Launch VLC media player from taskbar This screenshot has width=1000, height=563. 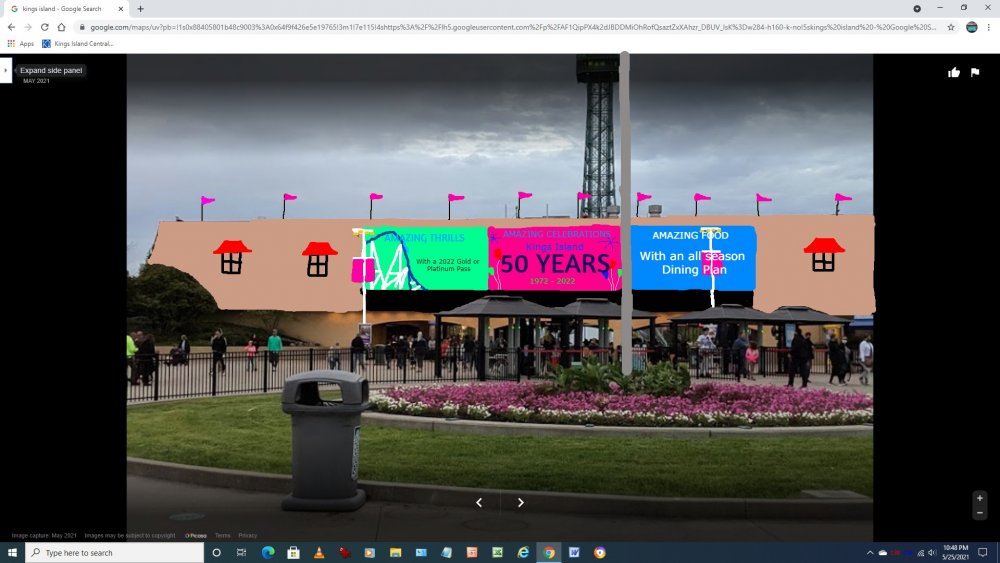click(319, 552)
